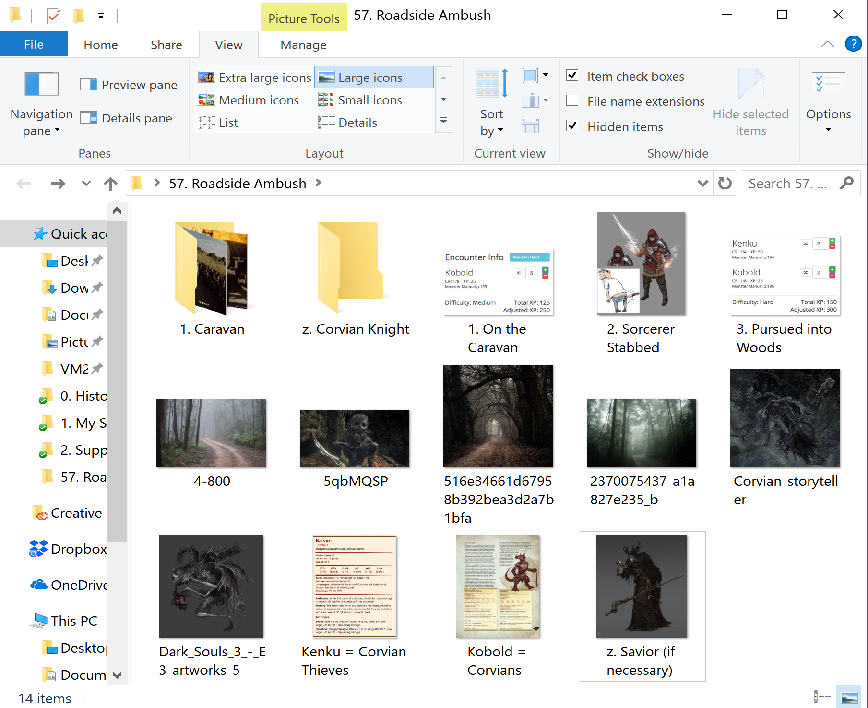Switch to large thumbnails via status bar icon
Image resolution: width=868 pixels, height=708 pixels.
(x=848, y=696)
